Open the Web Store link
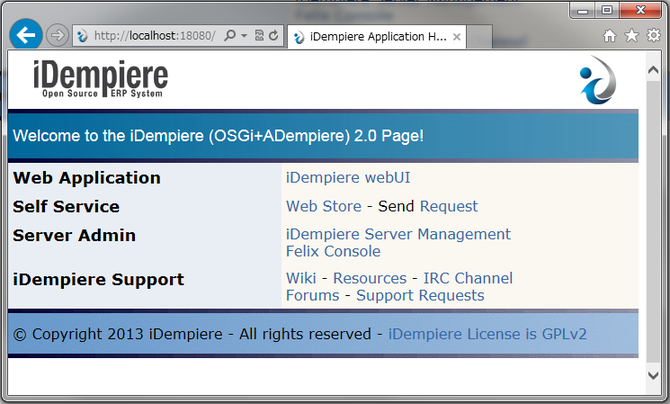This screenshot has width=670, height=404. click(x=323, y=206)
